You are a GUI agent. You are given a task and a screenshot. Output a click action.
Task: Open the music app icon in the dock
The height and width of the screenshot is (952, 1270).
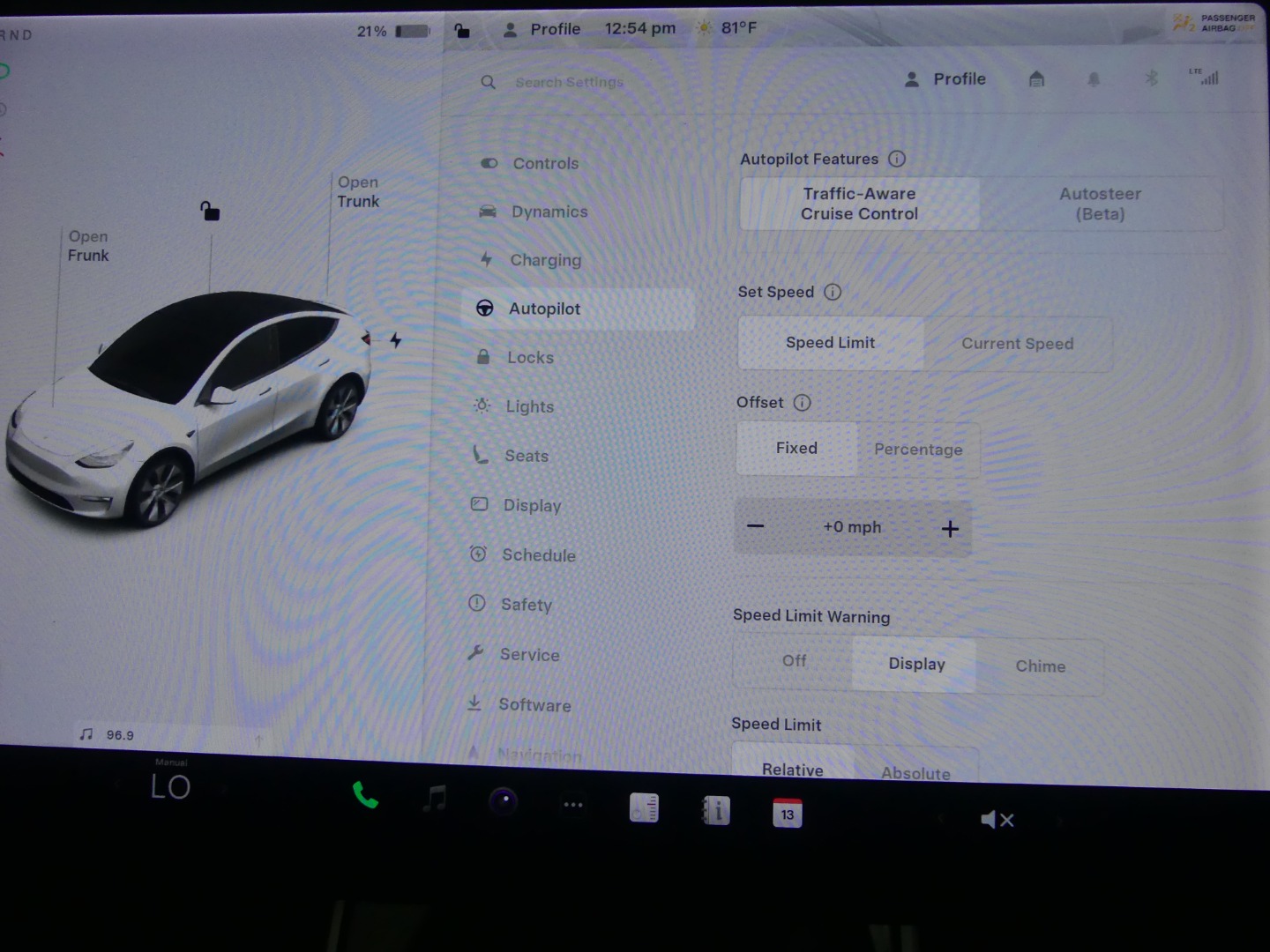tap(435, 799)
